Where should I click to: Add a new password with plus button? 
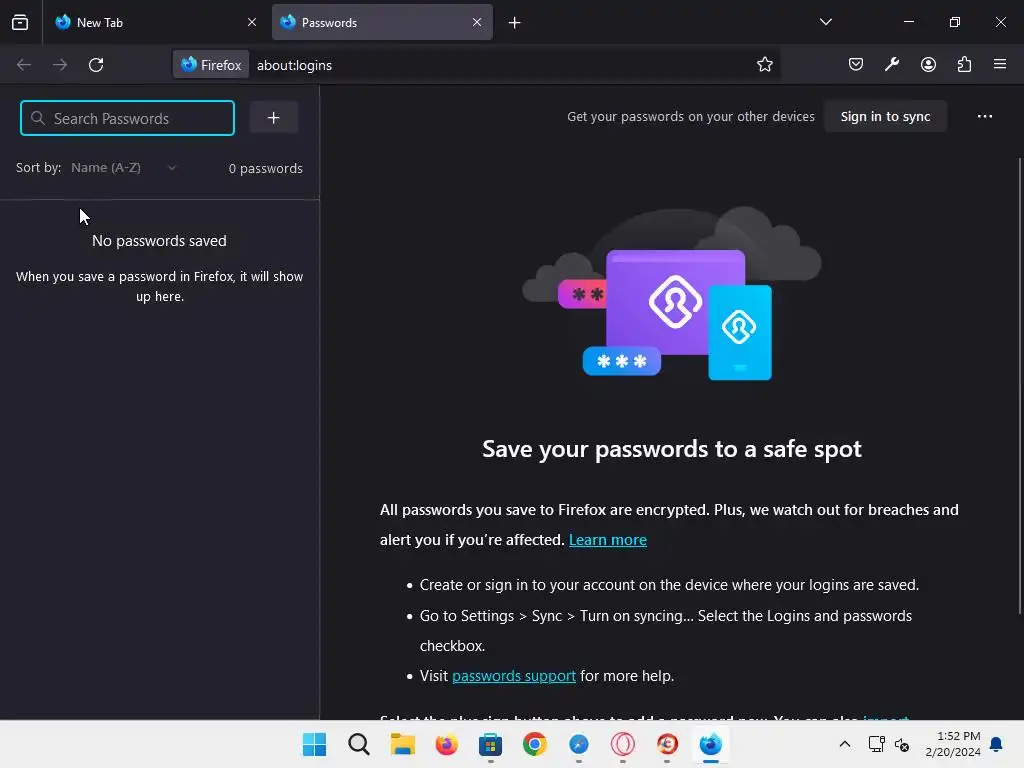274,118
